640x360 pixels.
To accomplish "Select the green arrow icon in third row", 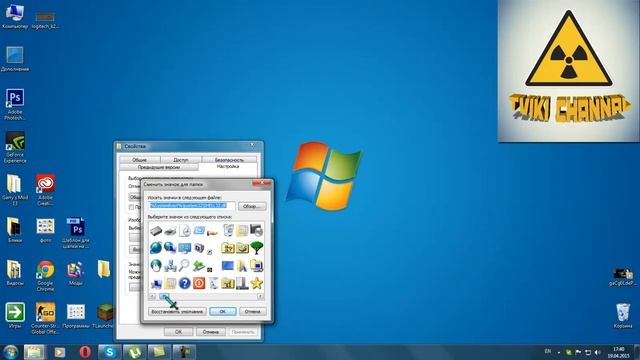I will click(199, 266).
